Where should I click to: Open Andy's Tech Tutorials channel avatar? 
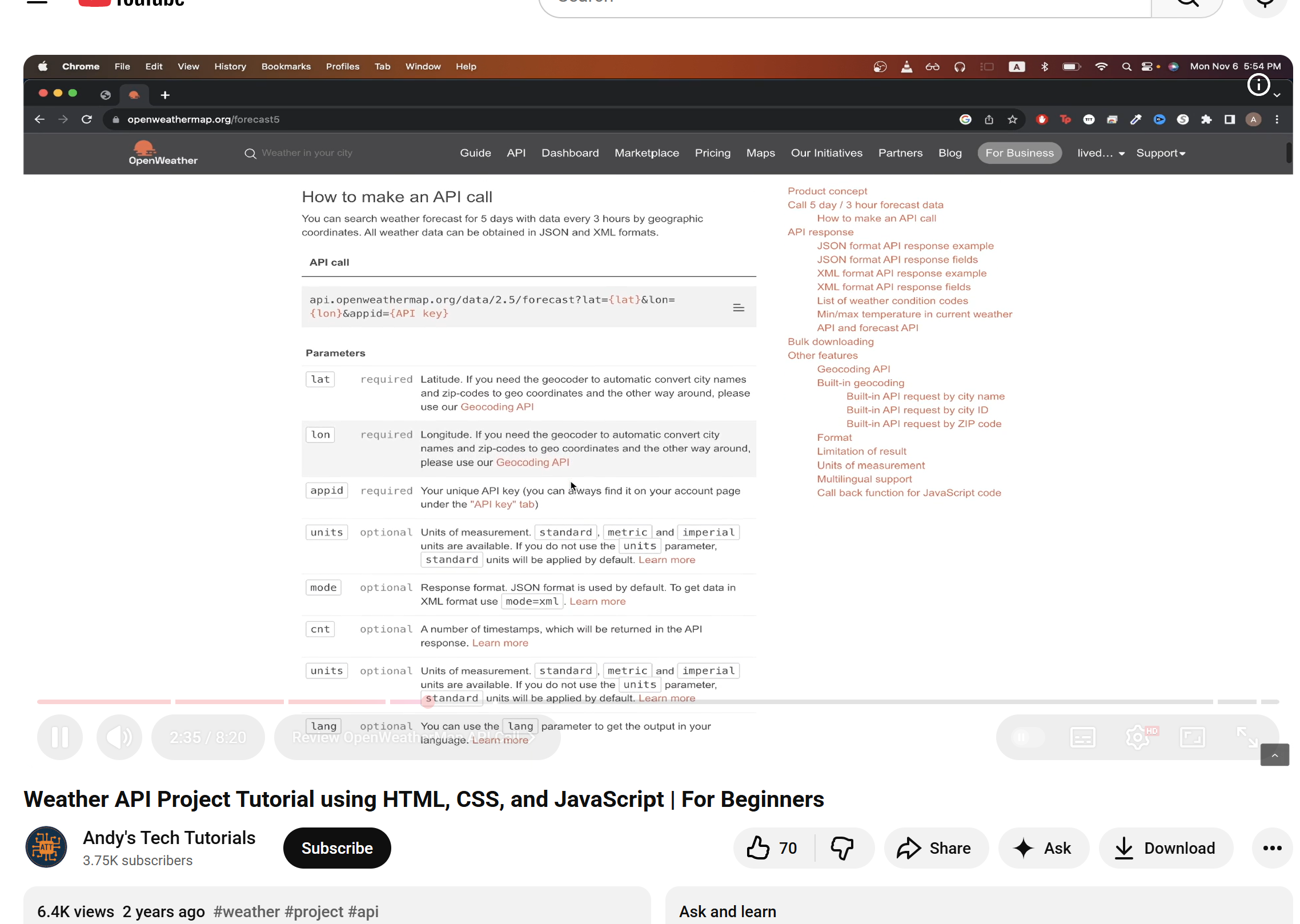(46, 847)
